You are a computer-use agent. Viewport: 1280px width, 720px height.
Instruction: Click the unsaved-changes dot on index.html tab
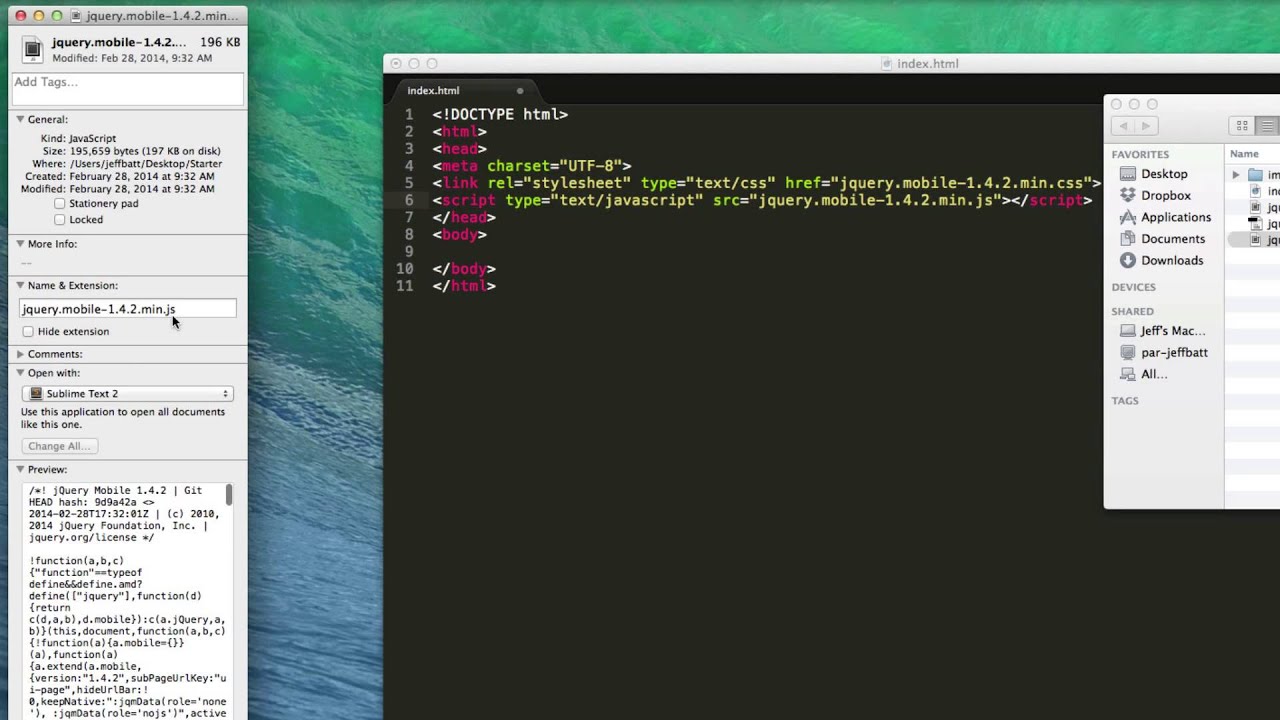tap(520, 91)
